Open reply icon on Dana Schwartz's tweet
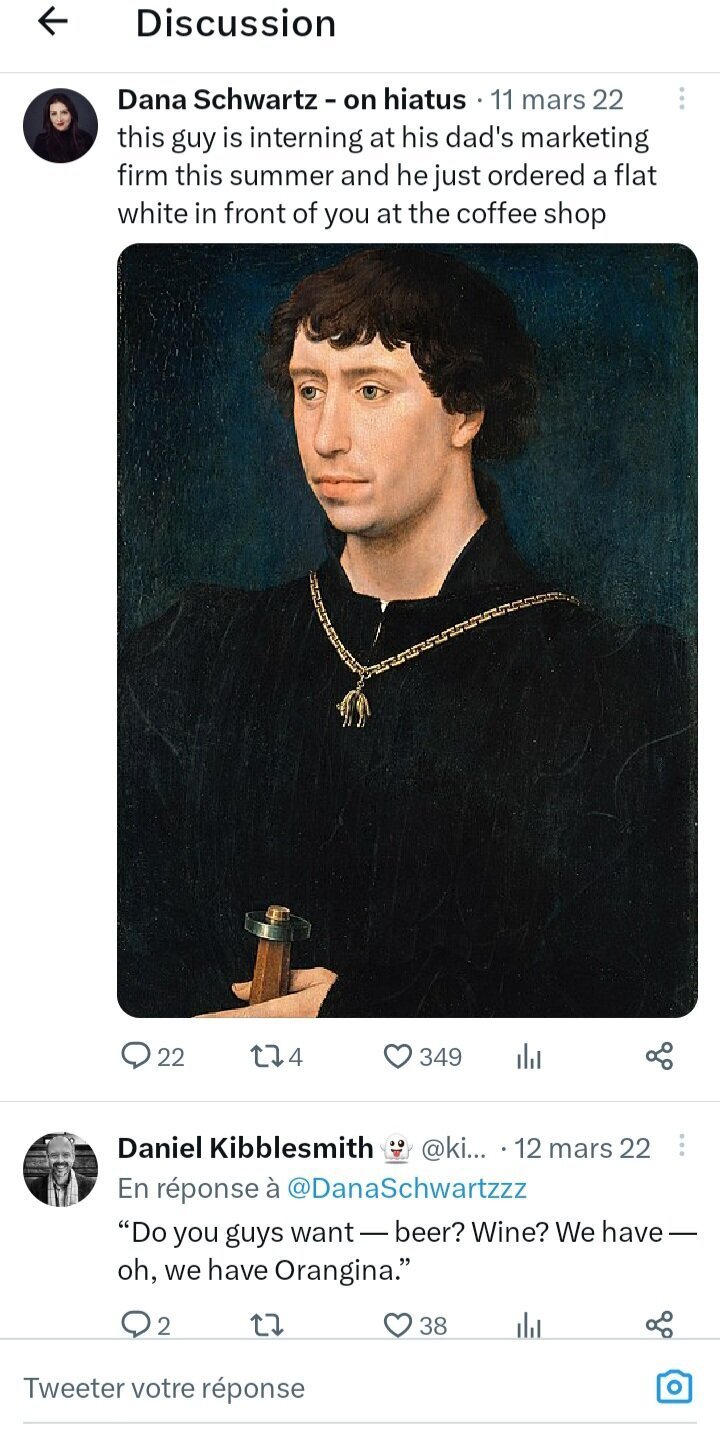Image resolution: width=720 pixels, height=1433 pixels. click(x=134, y=1056)
